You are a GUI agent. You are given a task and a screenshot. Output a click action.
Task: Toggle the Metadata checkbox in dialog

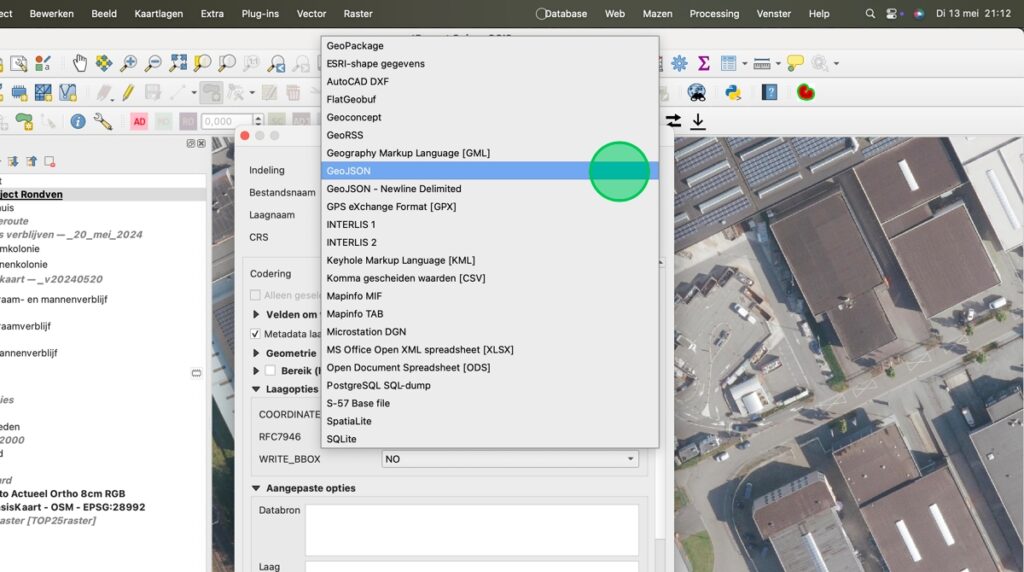click(256, 334)
